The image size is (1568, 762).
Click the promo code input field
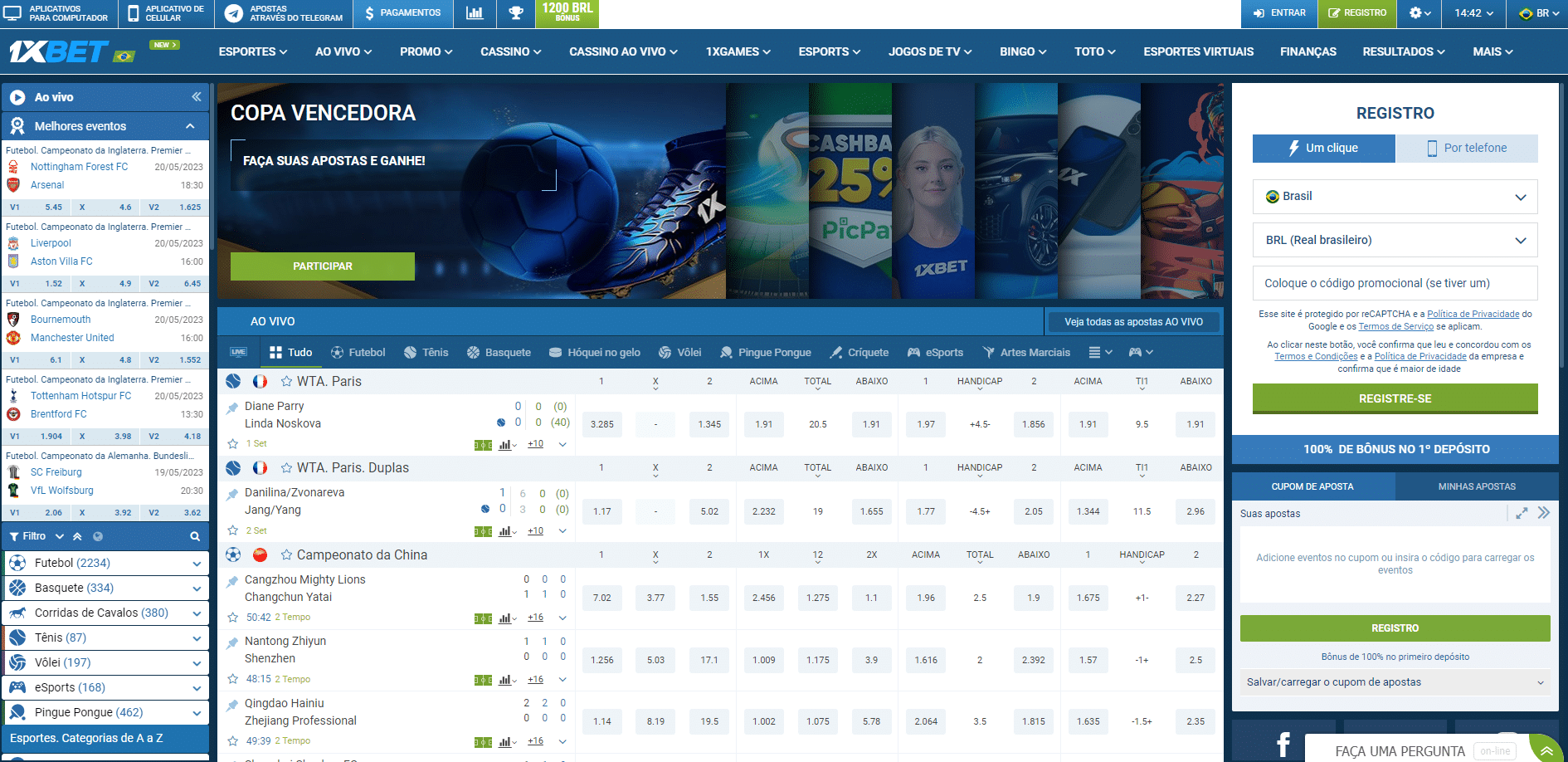(x=1395, y=283)
